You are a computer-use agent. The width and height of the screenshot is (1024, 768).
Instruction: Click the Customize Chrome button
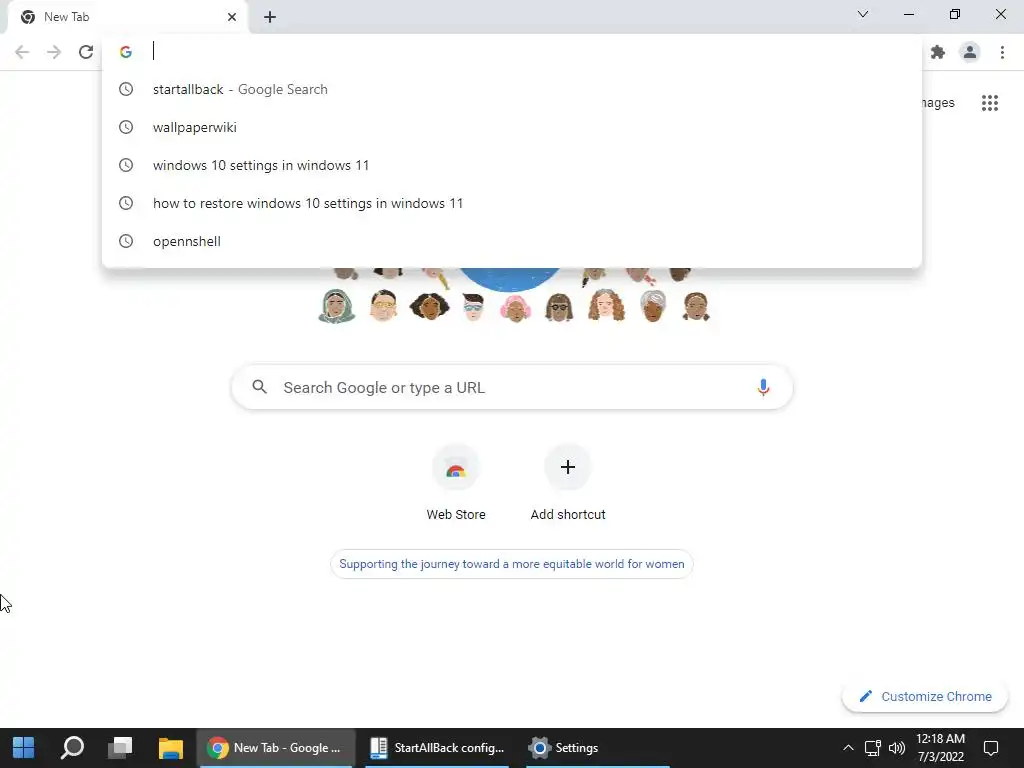925,696
